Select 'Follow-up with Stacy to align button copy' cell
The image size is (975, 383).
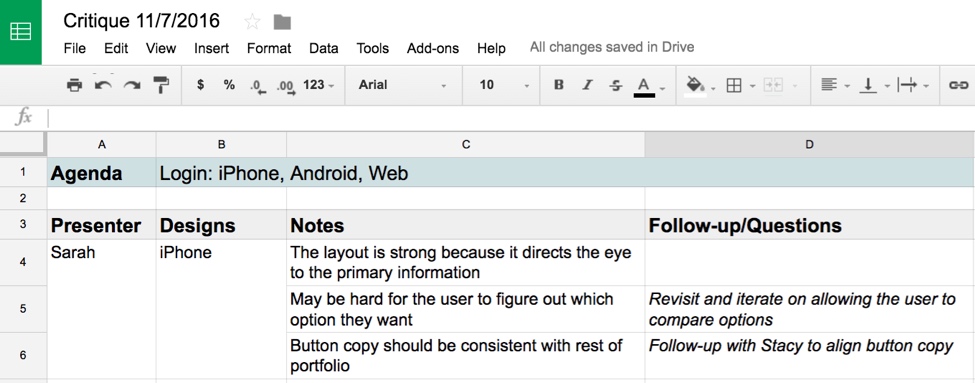tap(810, 356)
